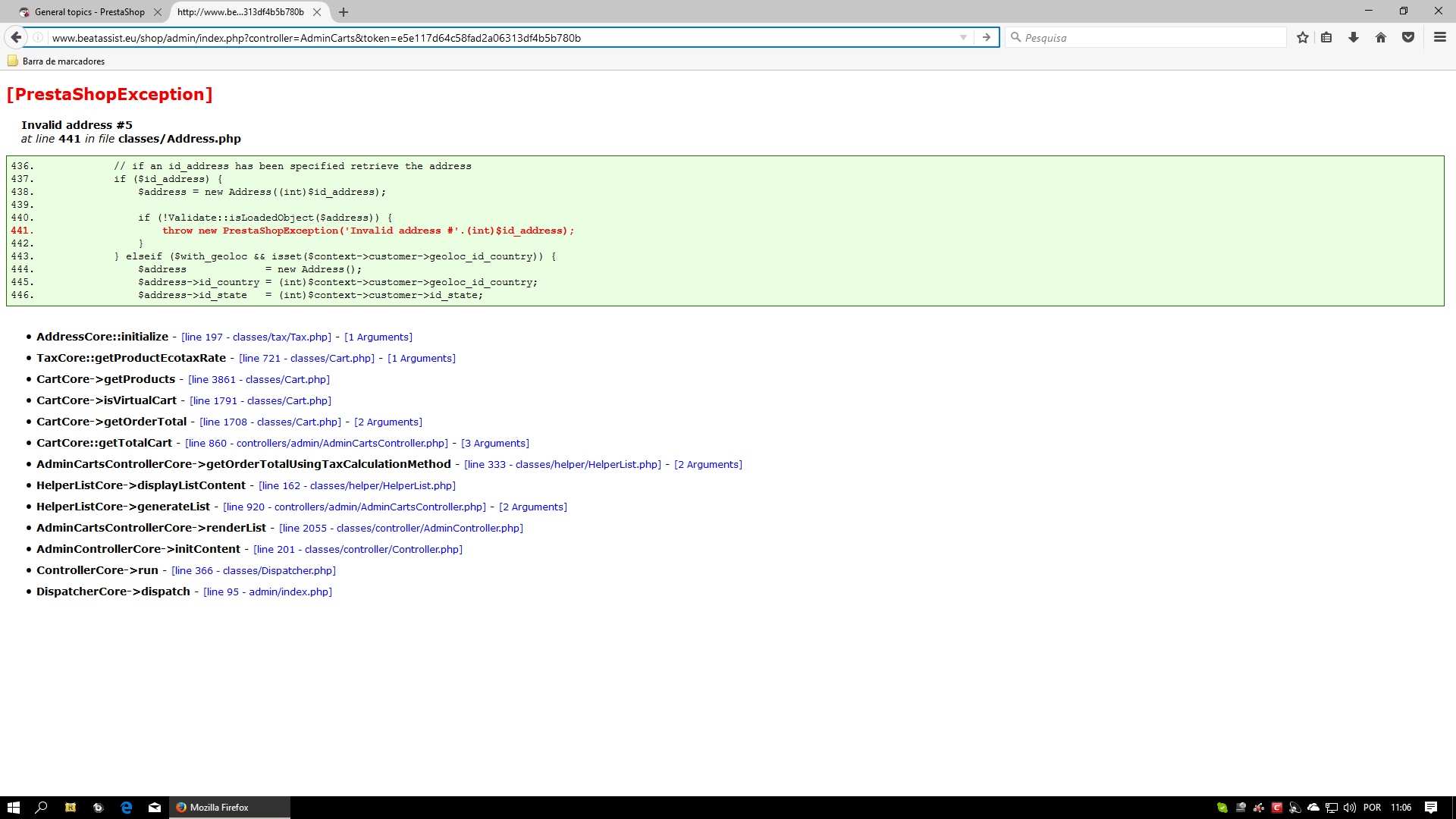The height and width of the screenshot is (819, 1456).
Task: Open line 197 - classes/tax/Tax.php link
Action: point(256,337)
